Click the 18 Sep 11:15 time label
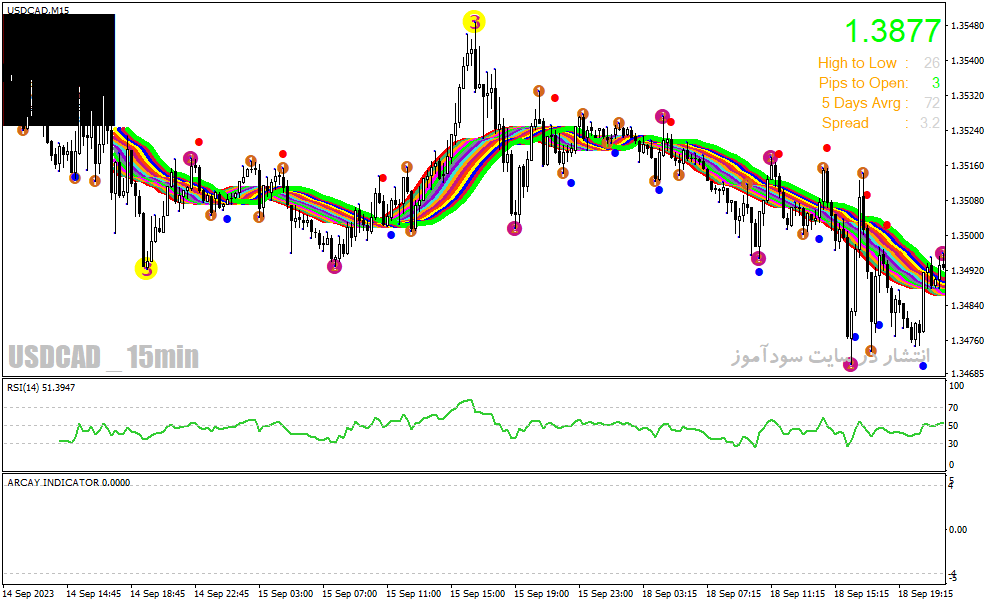This screenshot has height=605, width=991. [798, 594]
